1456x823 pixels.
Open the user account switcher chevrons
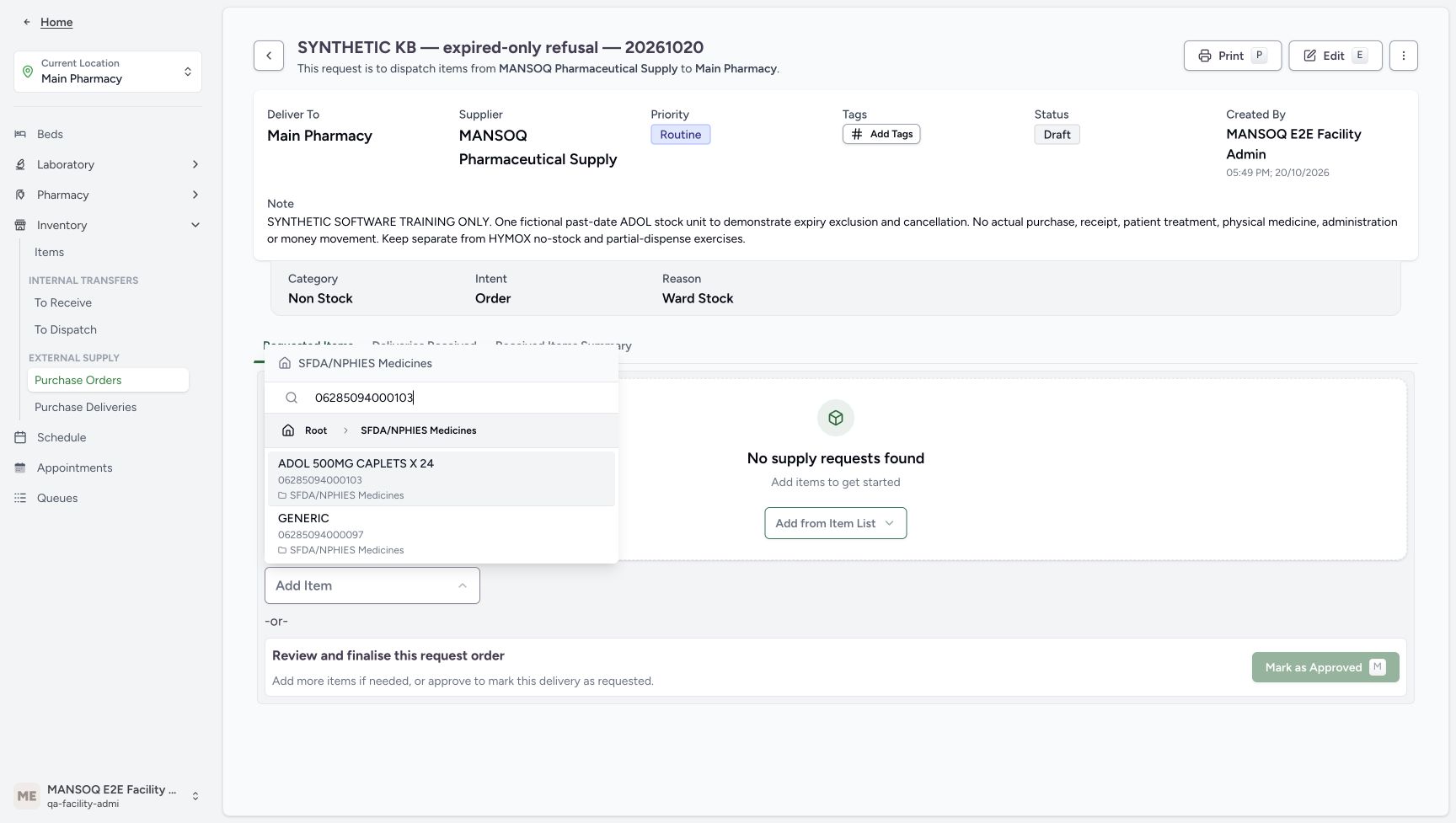(195, 796)
